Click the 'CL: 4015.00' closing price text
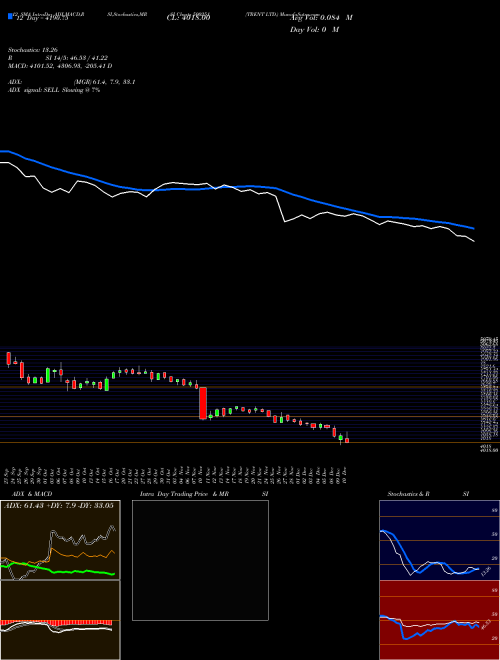The width and height of the screenshot is (500, 660). (x=188, y=18)
